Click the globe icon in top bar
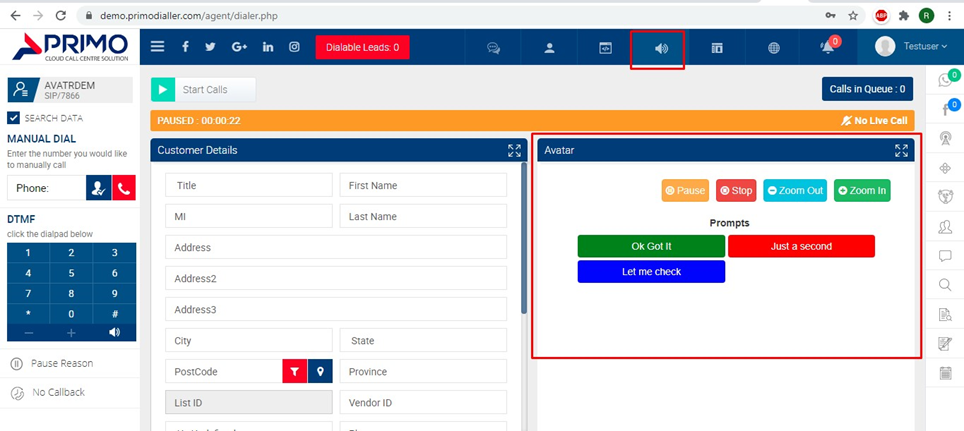Screen dimensions: 964x431 click(x=773, y=48)
